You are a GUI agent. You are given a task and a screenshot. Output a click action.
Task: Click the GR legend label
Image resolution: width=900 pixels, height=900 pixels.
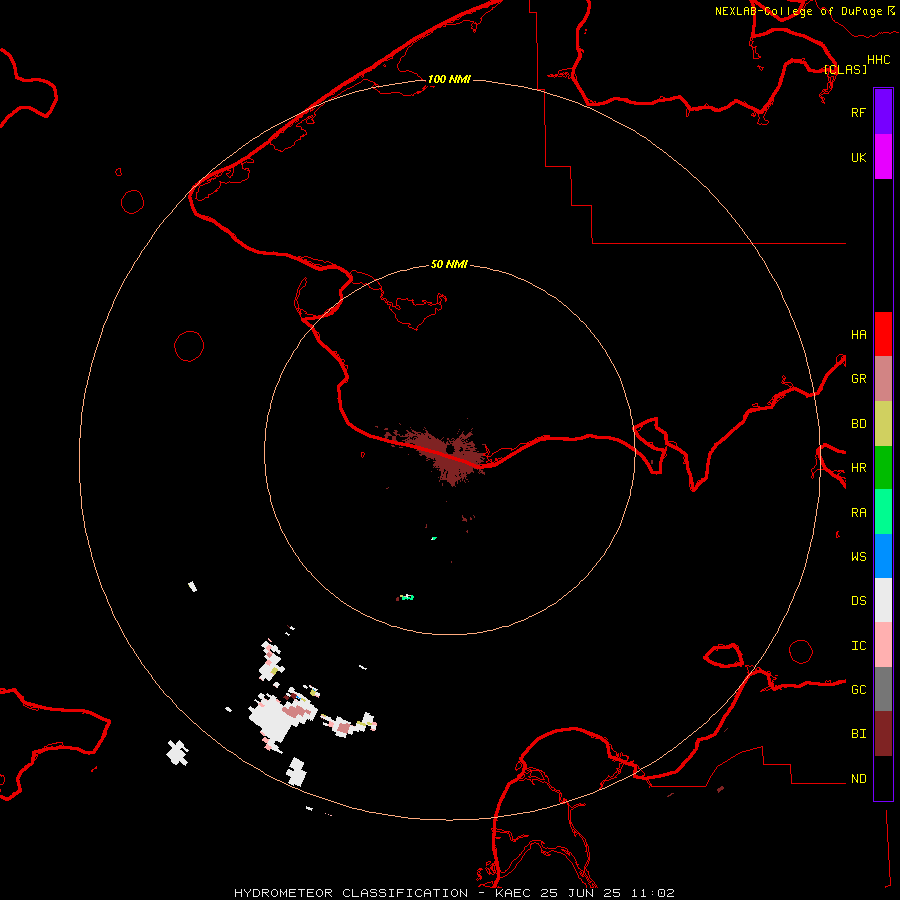pyautogui.click(x=858, y=379)
